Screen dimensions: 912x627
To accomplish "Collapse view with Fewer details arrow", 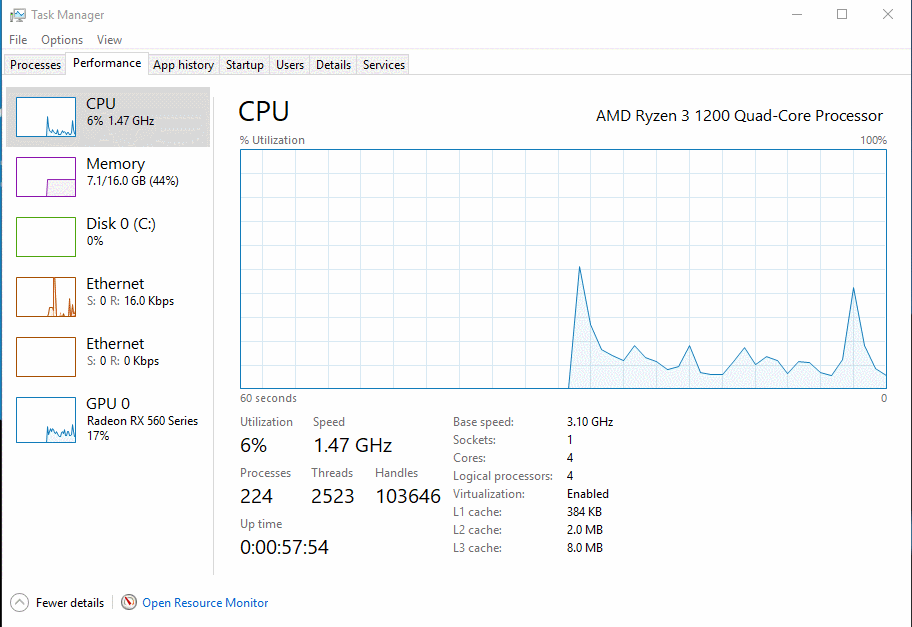I will [x=20, y=603].
